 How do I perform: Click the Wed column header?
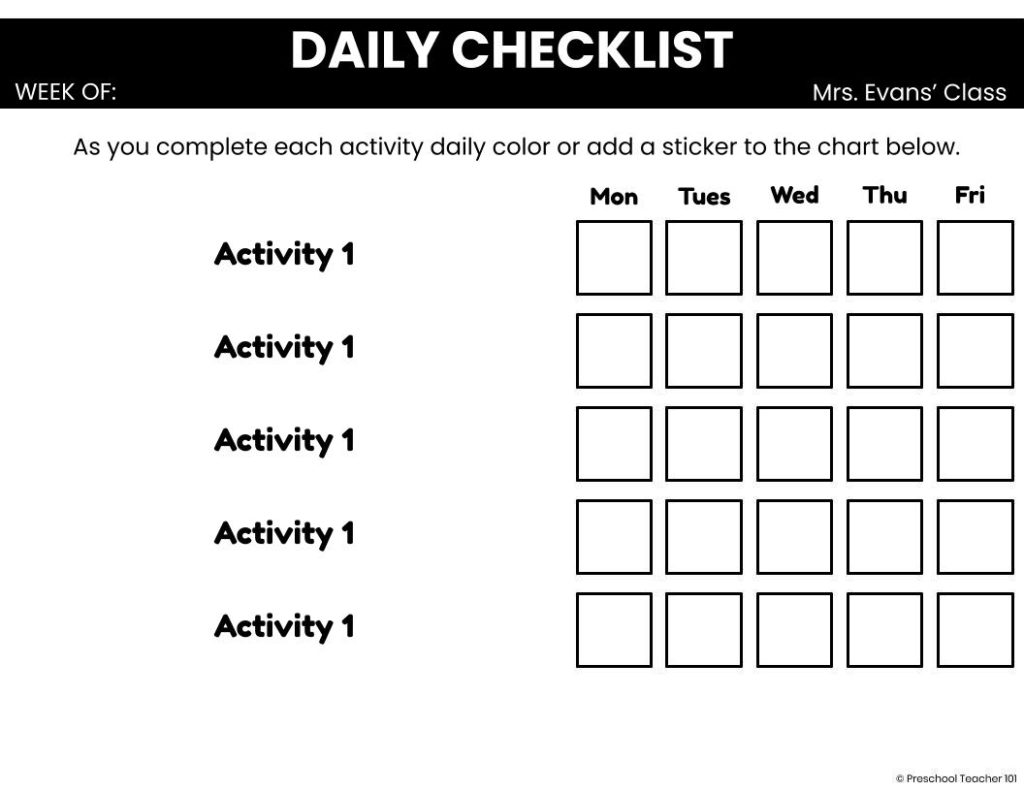[794, 195]
